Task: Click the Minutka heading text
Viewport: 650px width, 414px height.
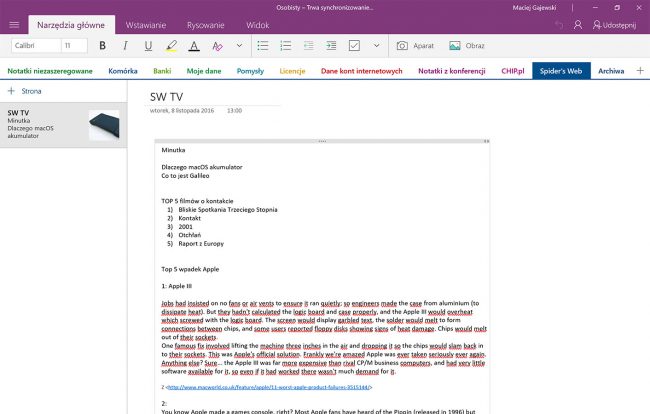Action: pyautogui.click(x=173, y=150)
